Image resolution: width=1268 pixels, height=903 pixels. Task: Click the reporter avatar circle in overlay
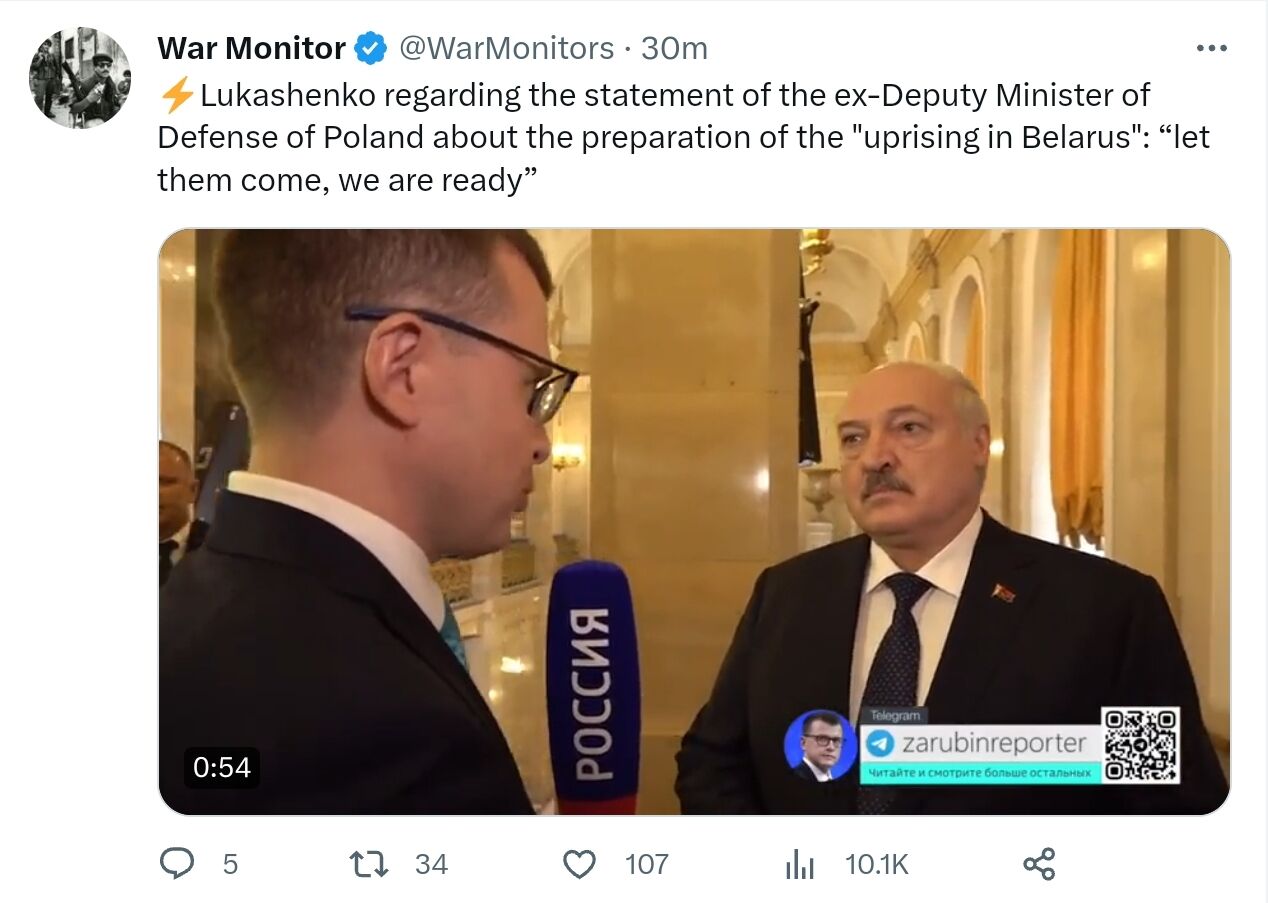(821, 745)
